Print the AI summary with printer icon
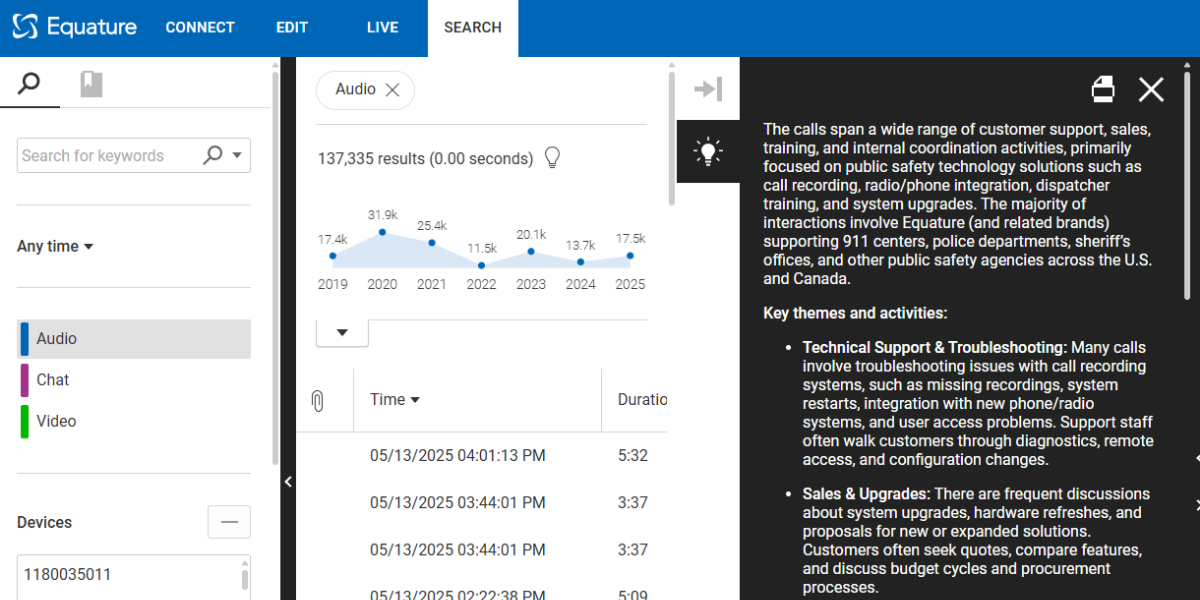Viewport: 1200px width, 600px height. pos(1103,90)
